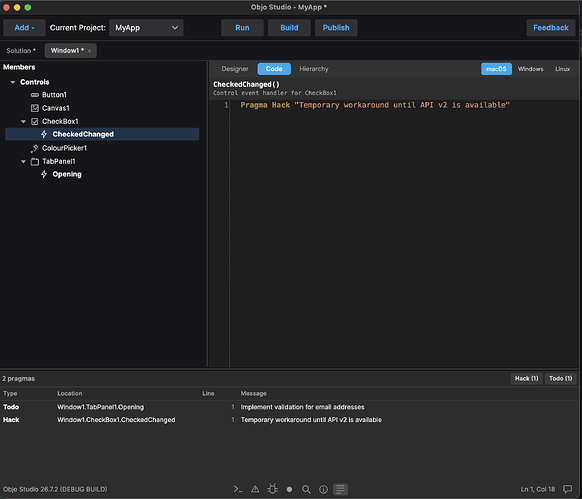
Task: Show the info circle panel icon
Action: coord(323,489)
